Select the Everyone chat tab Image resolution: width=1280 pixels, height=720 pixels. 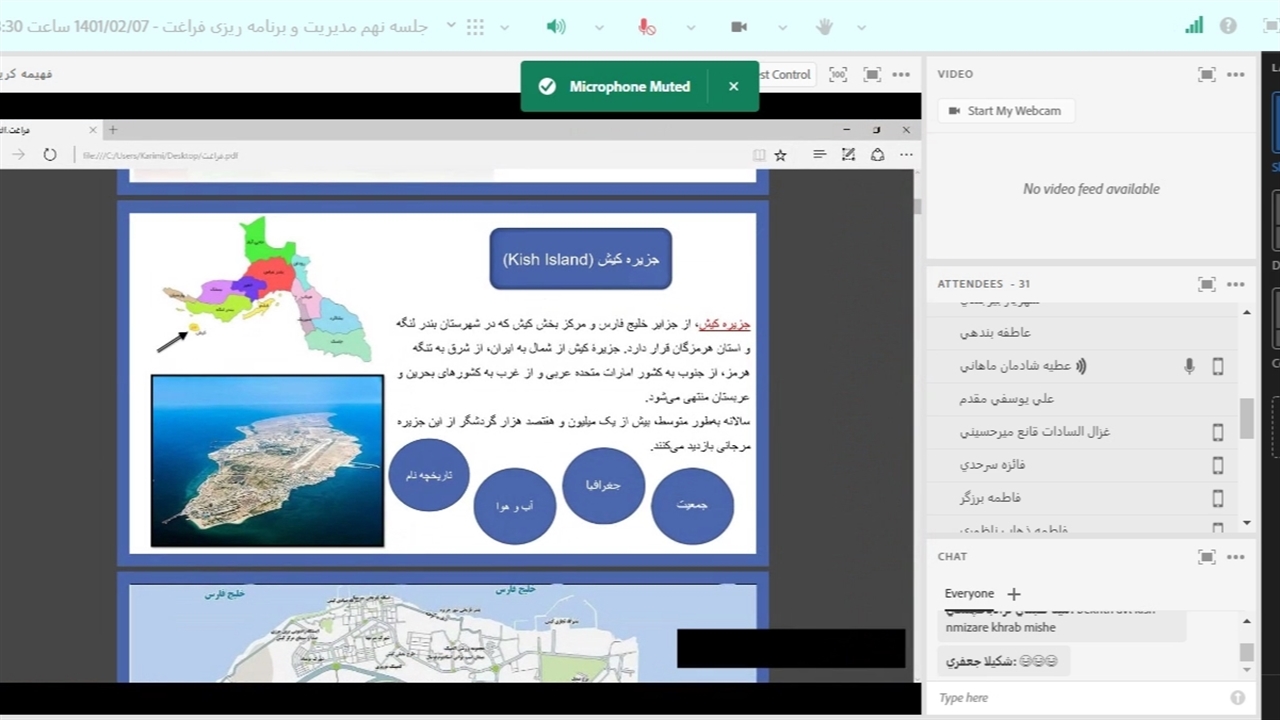click(969, 593)
